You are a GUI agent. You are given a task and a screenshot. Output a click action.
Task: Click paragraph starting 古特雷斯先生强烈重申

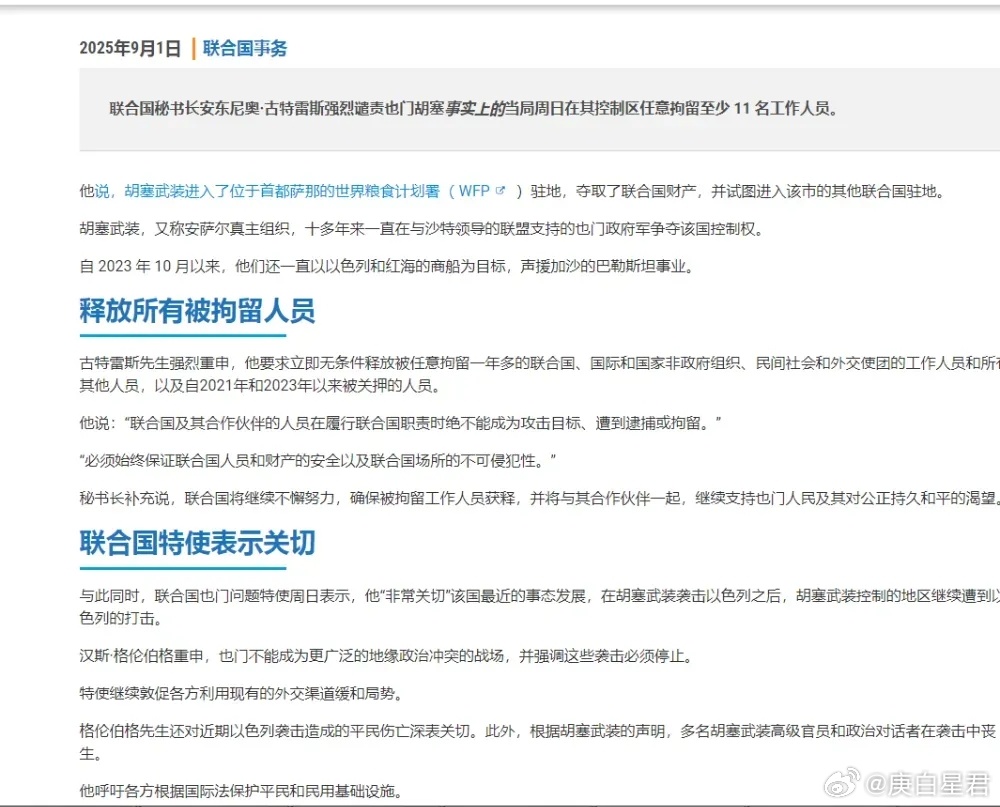[540, 374]
